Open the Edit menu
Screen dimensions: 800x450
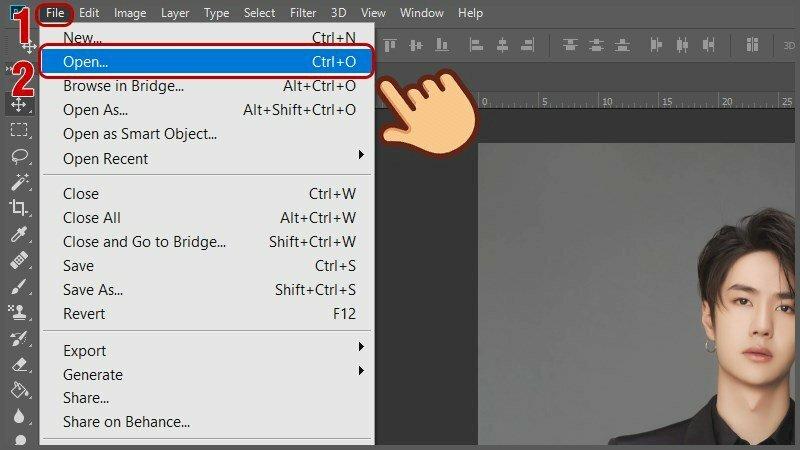(x=89, y=13)
